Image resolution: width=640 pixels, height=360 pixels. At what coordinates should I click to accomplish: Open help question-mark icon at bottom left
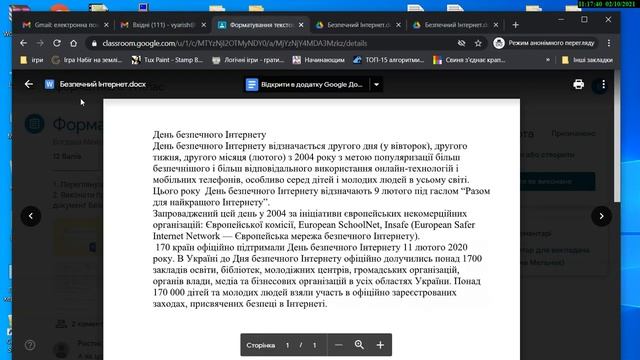tap(30, 345)
